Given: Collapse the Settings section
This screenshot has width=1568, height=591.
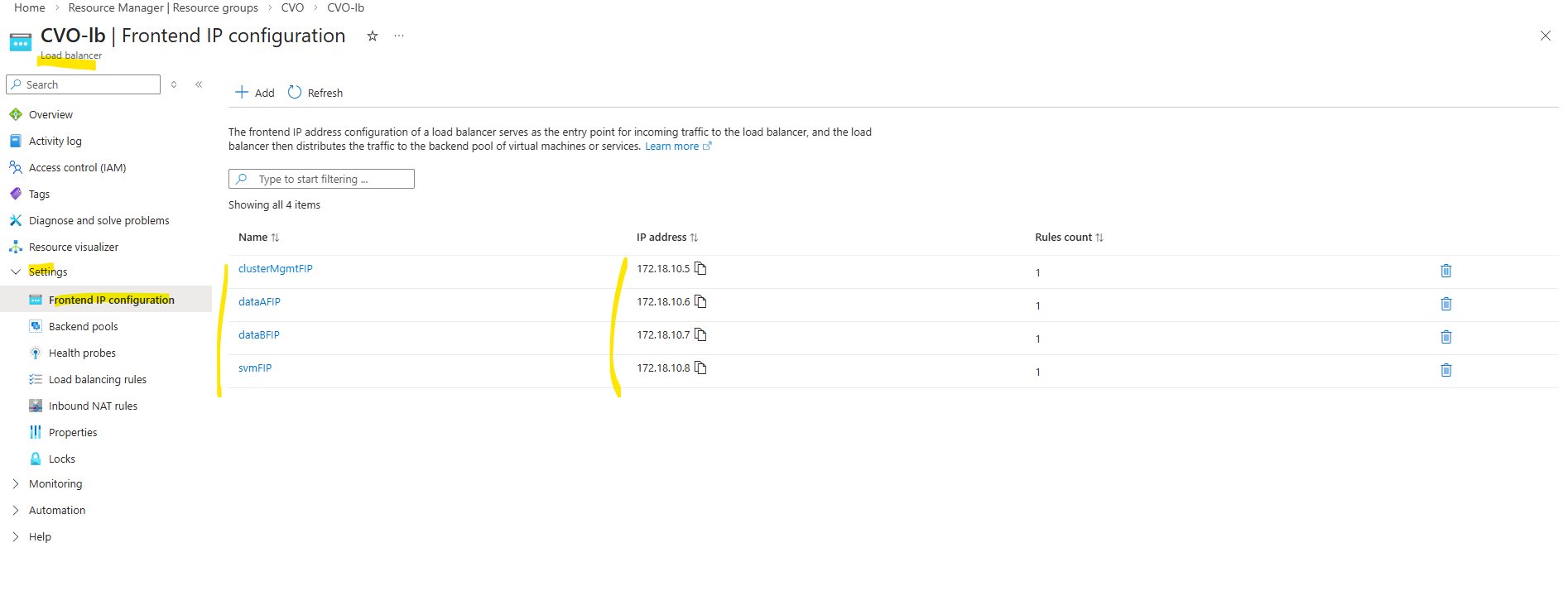Looking at the screenshot, I should 16,271.
